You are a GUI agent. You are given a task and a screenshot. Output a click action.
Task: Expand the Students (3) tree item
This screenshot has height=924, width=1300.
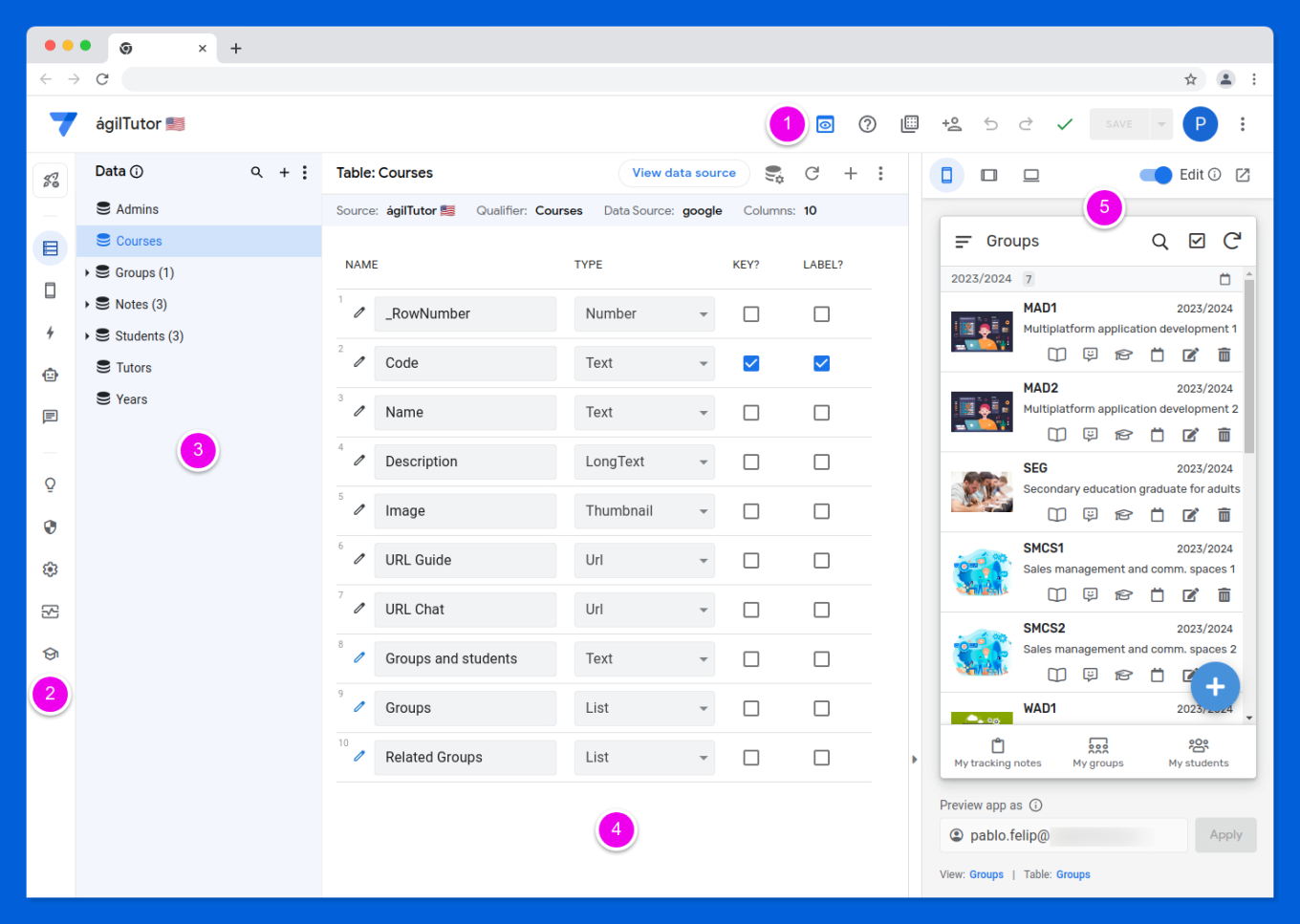click(x=87, y=335)
